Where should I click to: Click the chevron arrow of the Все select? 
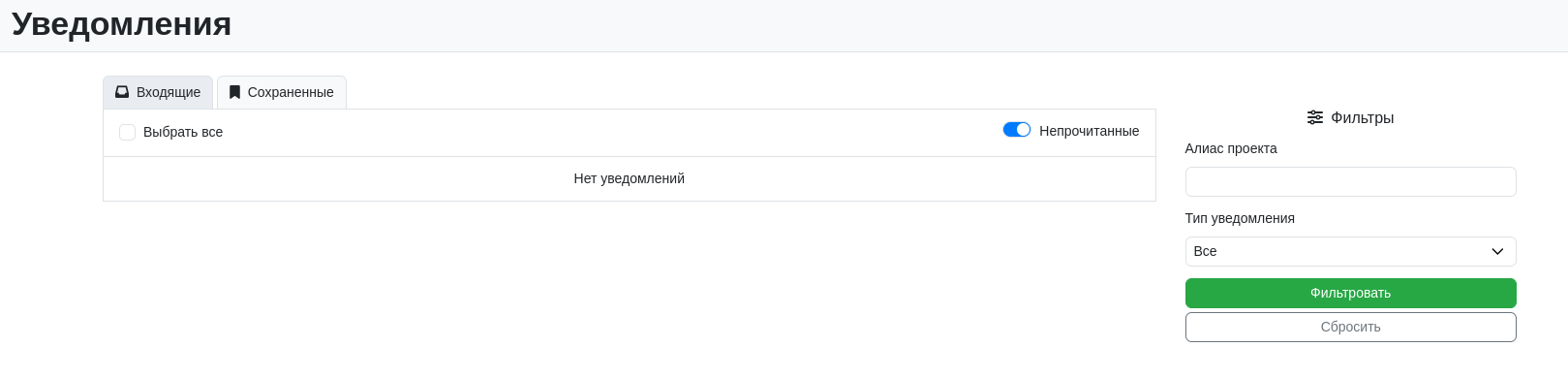pos(1497,251)
